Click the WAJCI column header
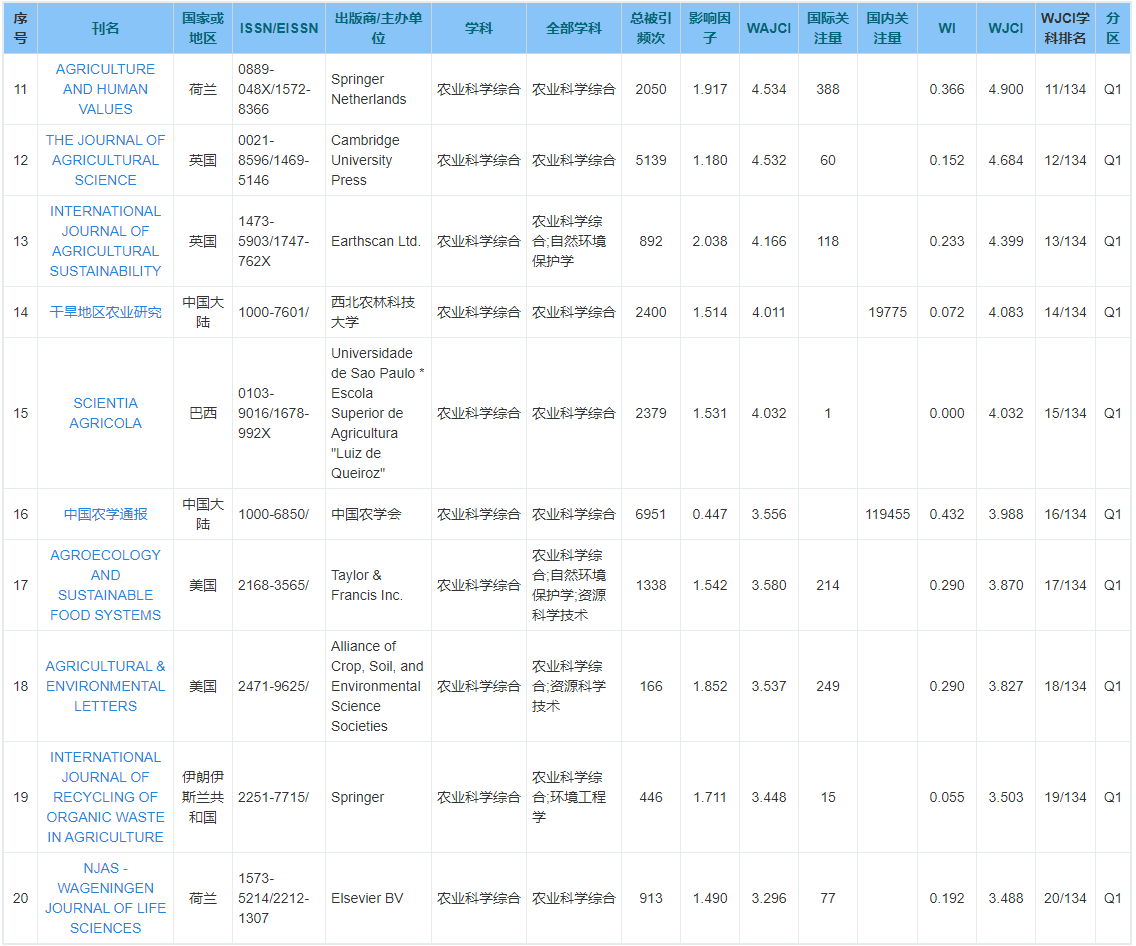Screen dimensions: 1136x946 (x=769, y=28)
